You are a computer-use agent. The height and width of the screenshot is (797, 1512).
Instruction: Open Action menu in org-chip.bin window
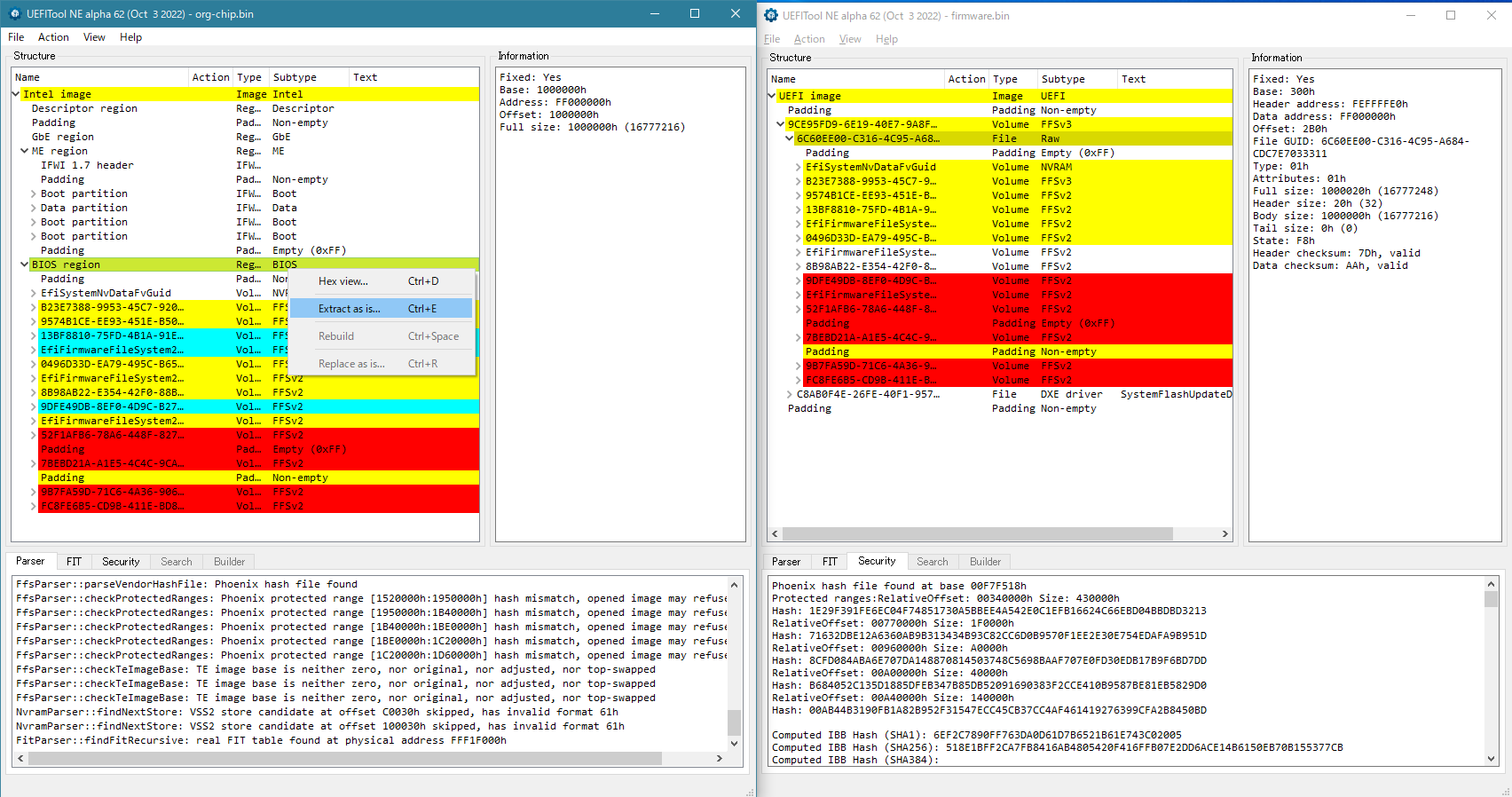(53, 37)
